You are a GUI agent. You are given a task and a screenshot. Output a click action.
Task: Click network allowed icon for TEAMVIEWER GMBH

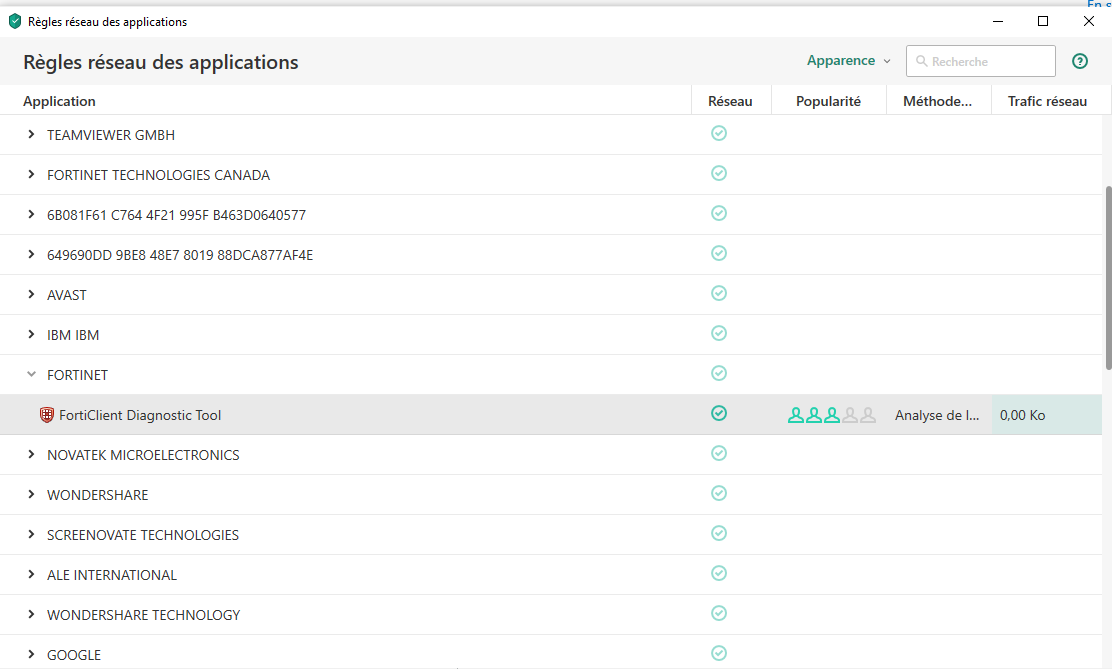coord(718,133)
